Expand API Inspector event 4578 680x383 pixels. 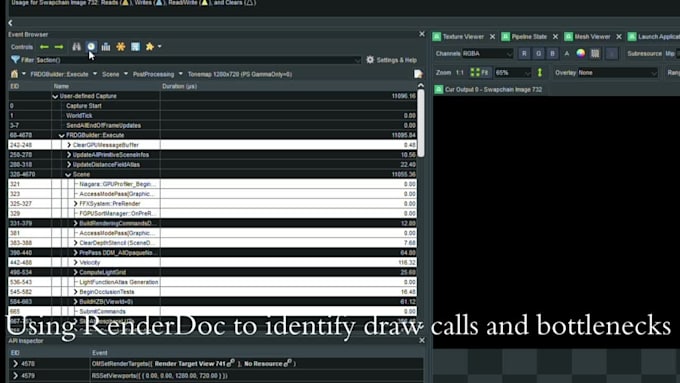(x=16, y=363)
